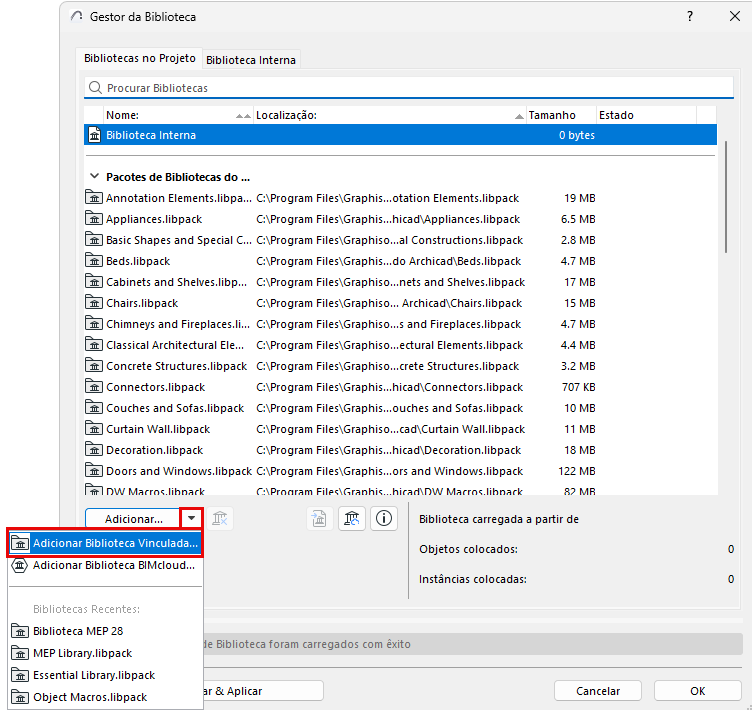The image size is (752, 710).
Task: Click the BIMcloud library hexagon icon
Action: coord(20,565)
